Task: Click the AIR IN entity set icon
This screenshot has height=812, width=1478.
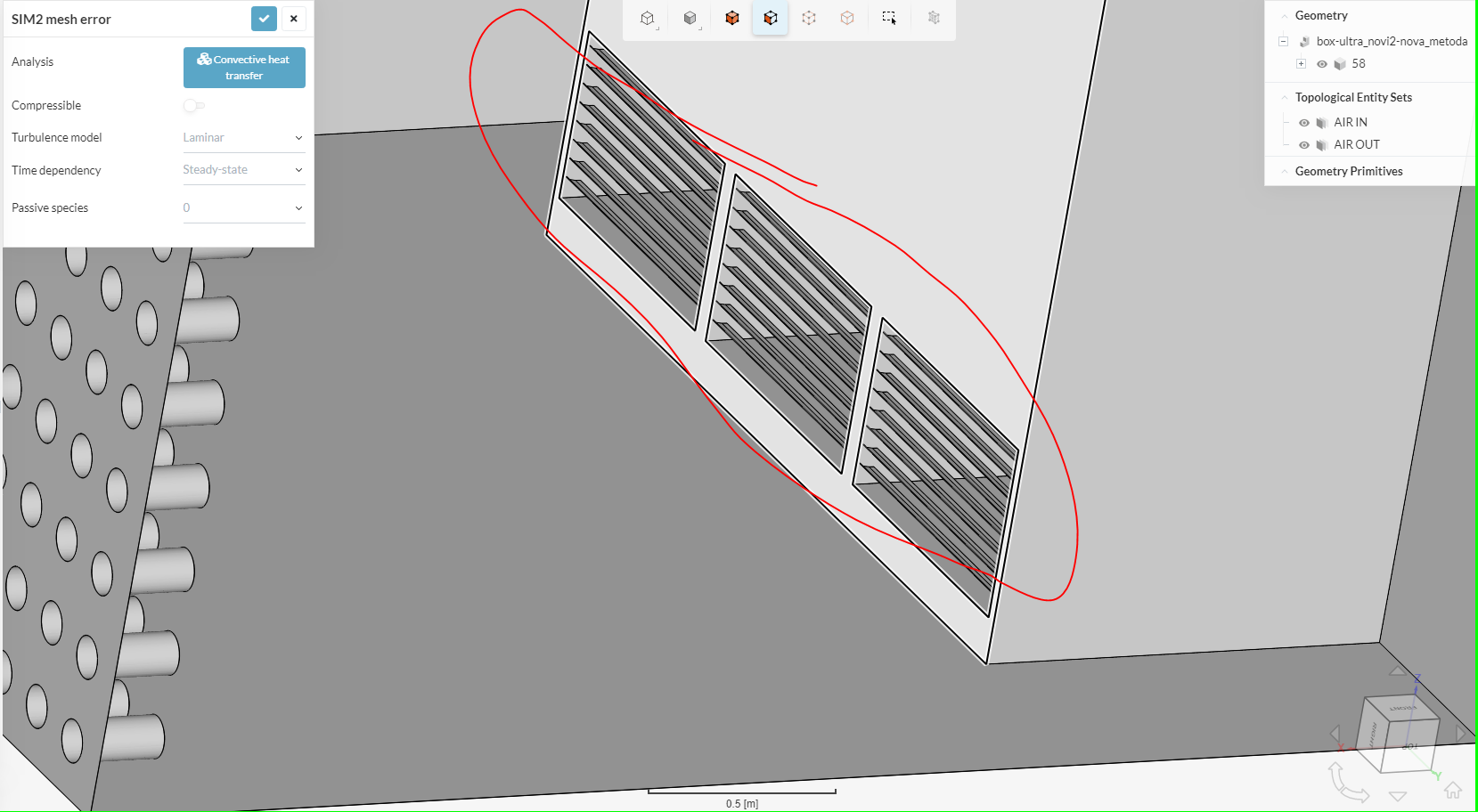Action: tap(1322, 123)
